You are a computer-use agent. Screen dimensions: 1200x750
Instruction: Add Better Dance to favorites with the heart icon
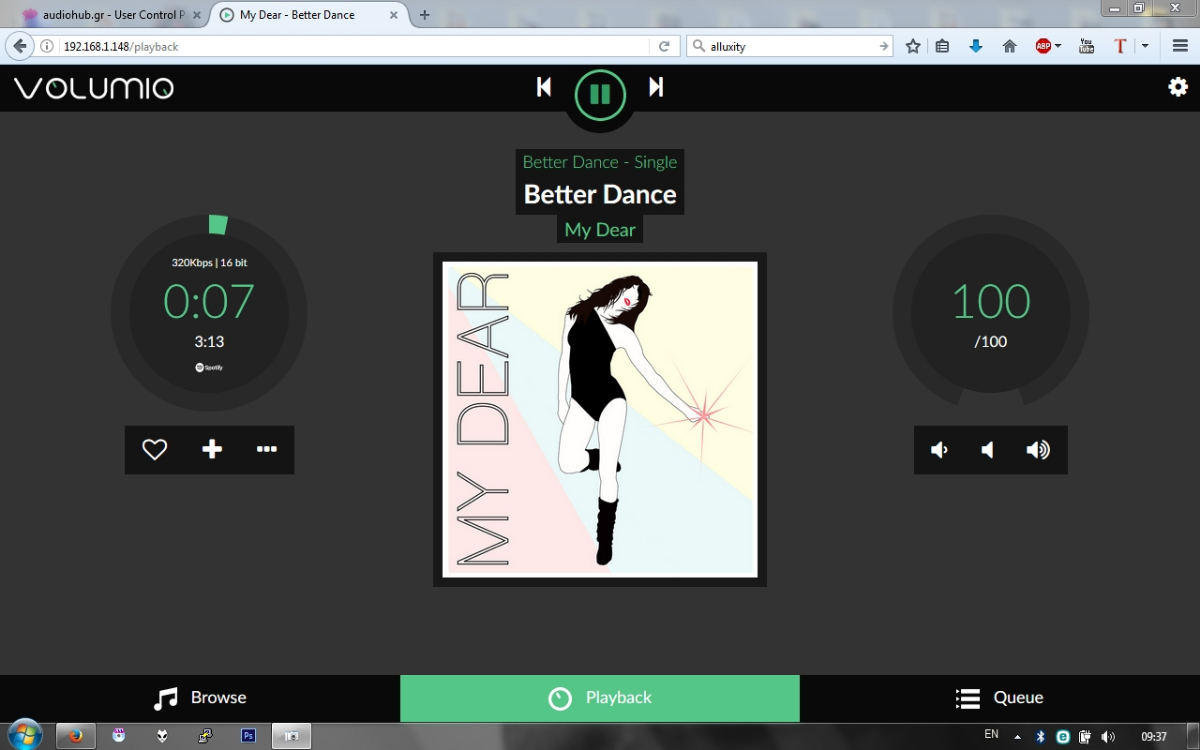click(153, 450)
